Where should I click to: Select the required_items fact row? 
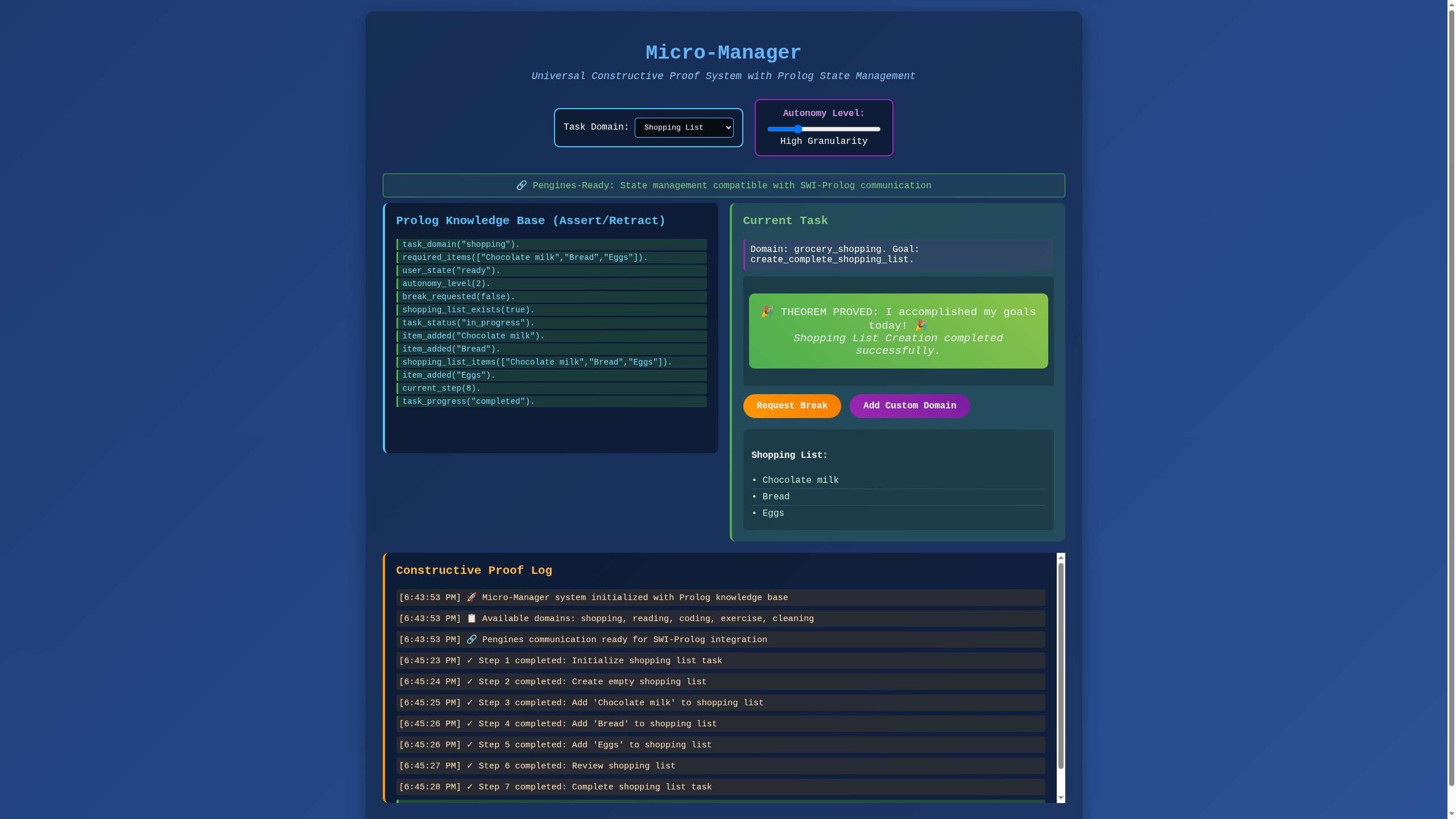[552, 258]
